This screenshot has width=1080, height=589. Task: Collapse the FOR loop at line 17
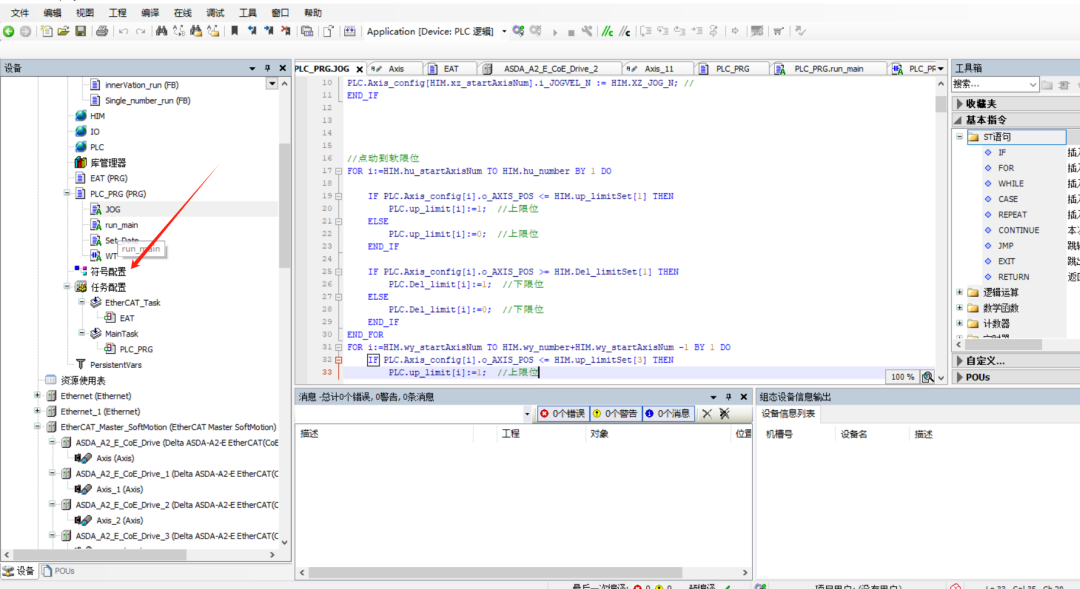click(x=338, y=171)
